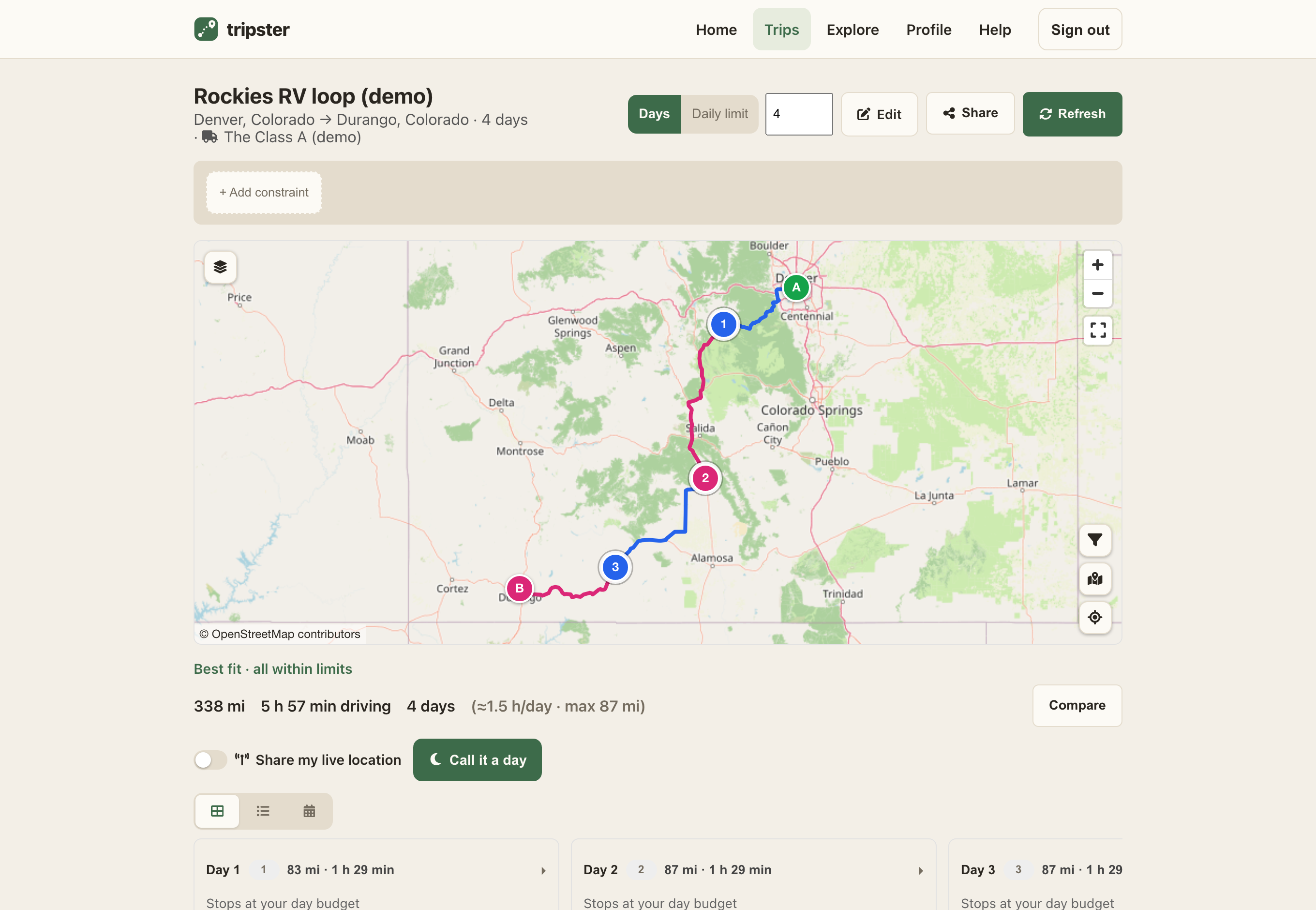Viewport: 1316px width, 910px height.
Task: Open the Explore page
Action: [x=852, y=30]
